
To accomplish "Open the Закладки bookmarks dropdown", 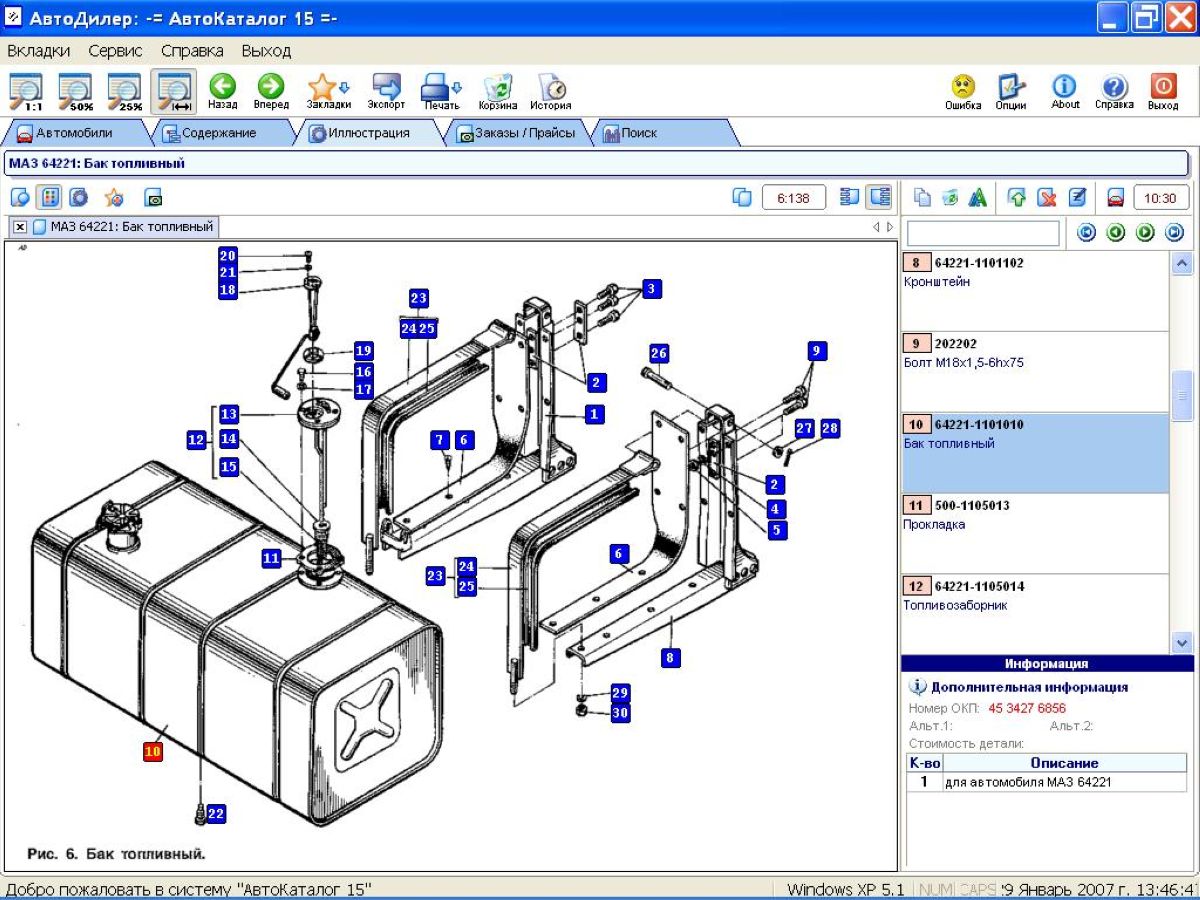I will coord(328,91).
